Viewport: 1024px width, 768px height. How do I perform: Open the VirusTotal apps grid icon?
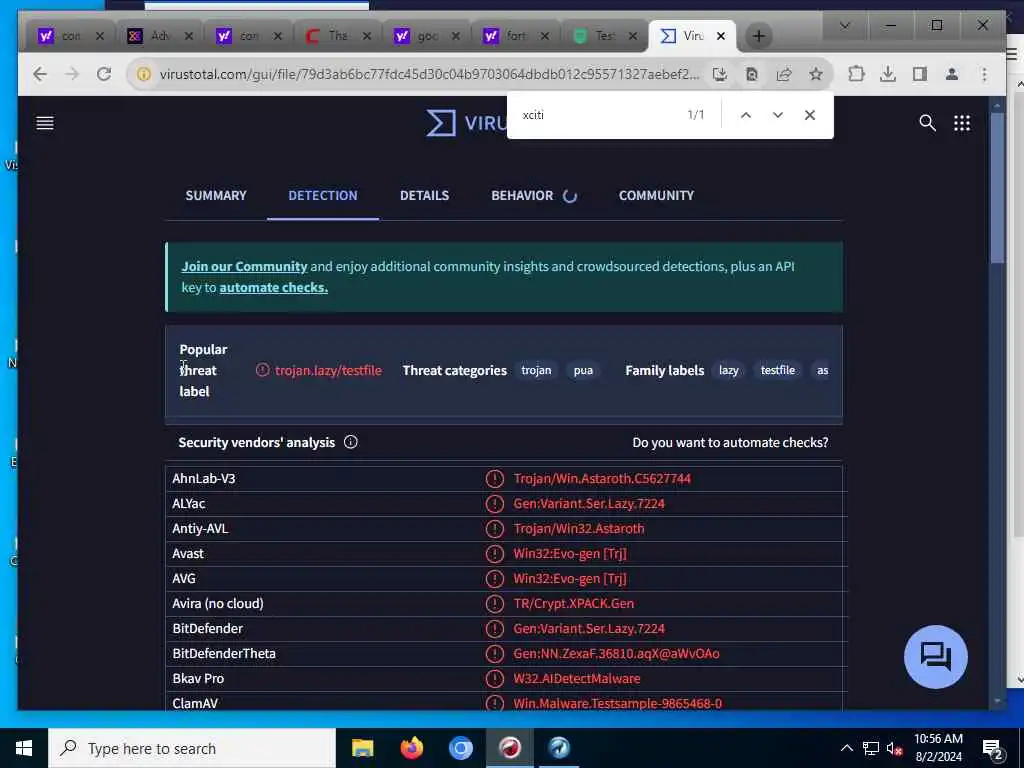(962, 123)
